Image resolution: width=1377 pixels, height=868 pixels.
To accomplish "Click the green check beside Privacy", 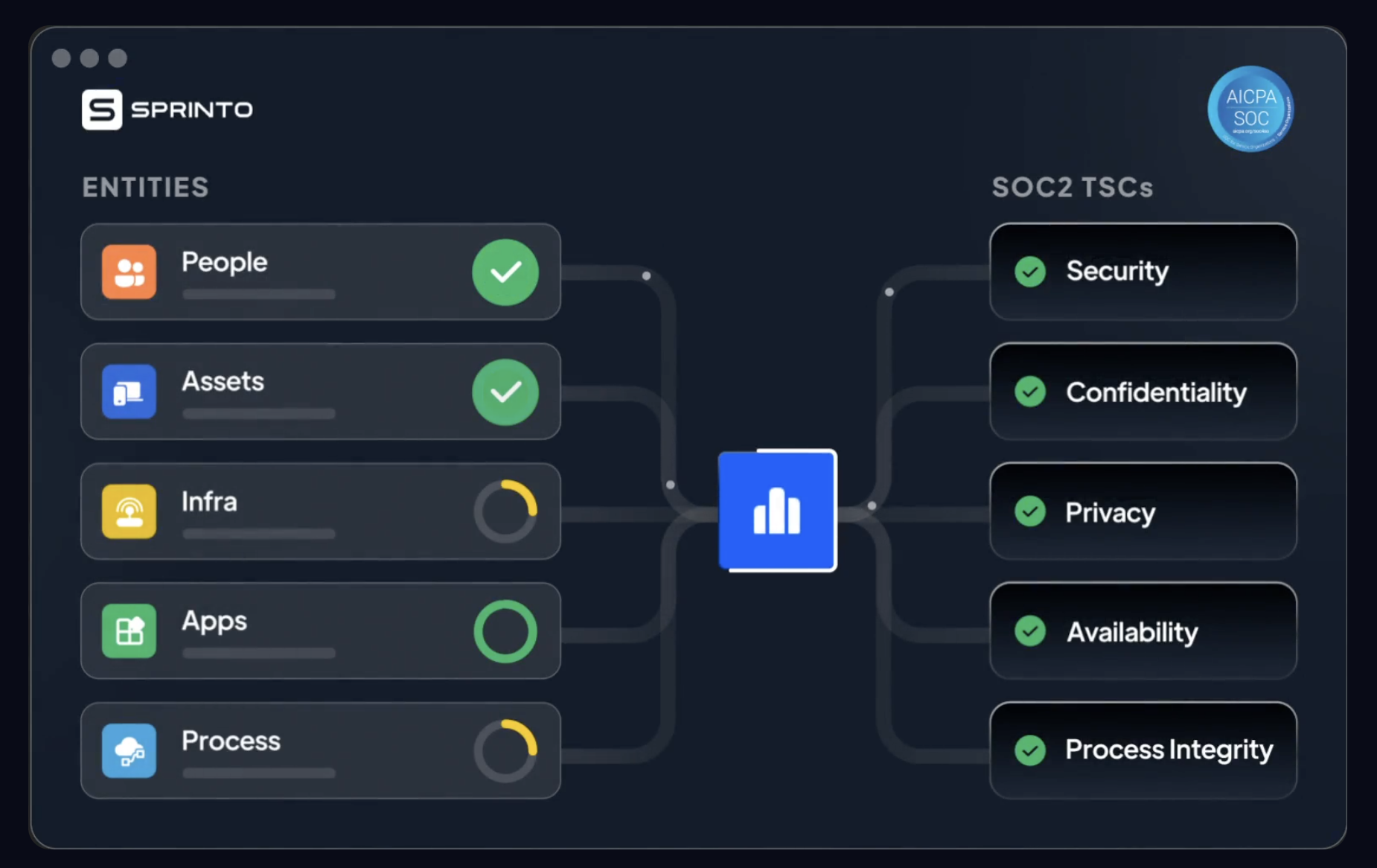I will pos(1030,511).
